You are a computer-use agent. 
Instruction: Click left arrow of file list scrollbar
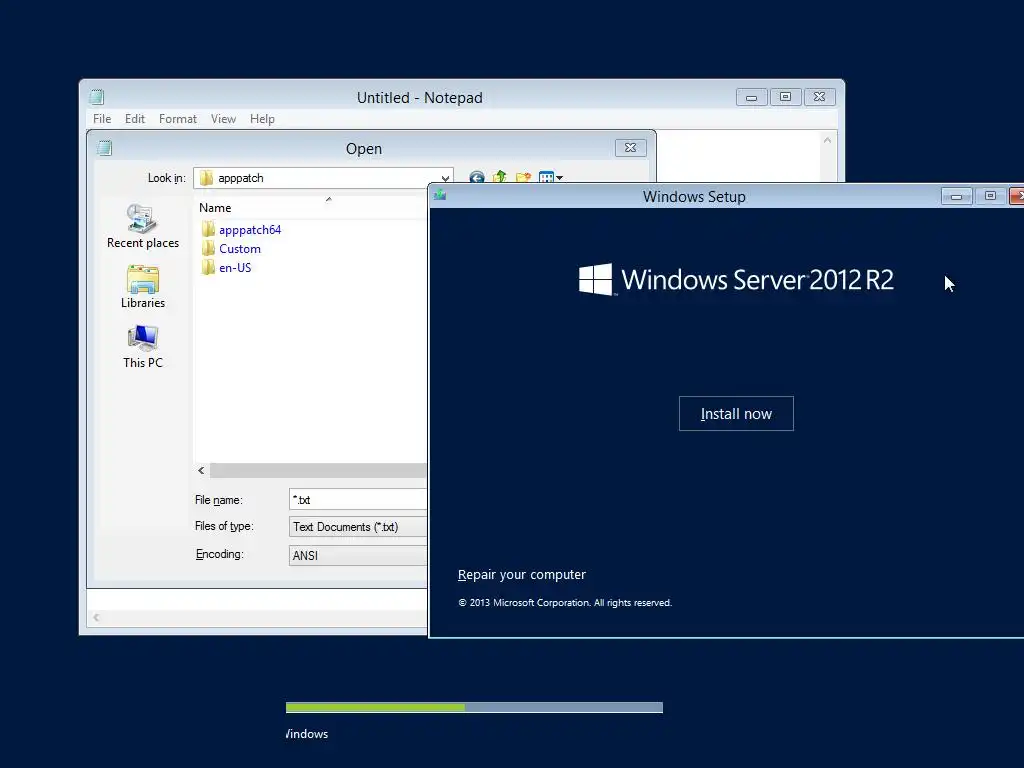(x=201, y=470)
